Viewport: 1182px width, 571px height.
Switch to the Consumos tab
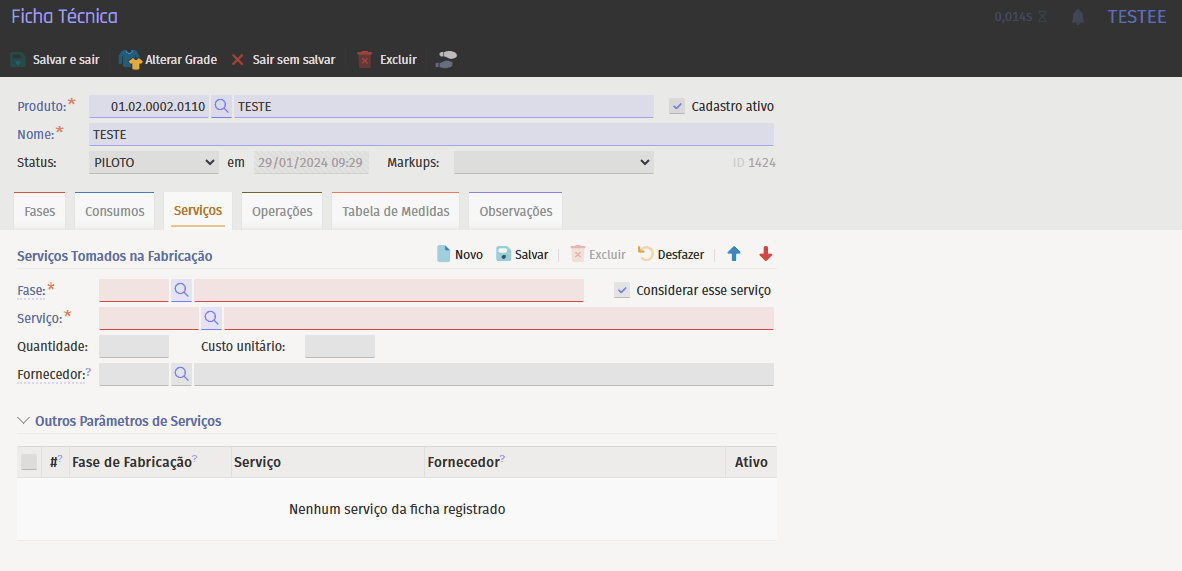114,212
